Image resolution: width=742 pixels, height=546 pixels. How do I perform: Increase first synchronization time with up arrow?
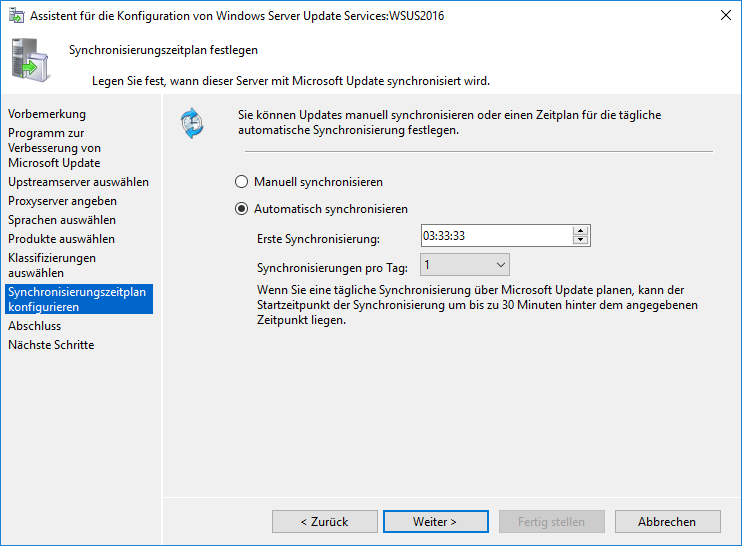[x=580, y=231]
